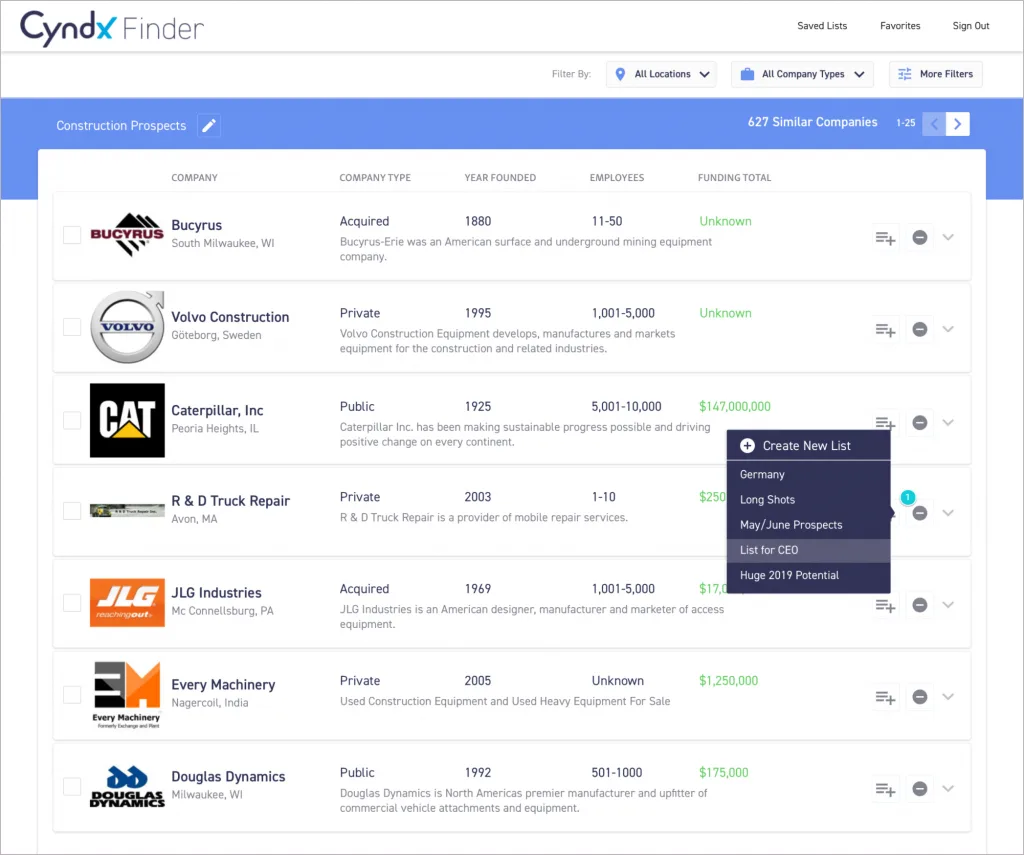Click add-to-list icon for Every Machinery
The height and width of the screenshot is (855, 1024).
885,698
